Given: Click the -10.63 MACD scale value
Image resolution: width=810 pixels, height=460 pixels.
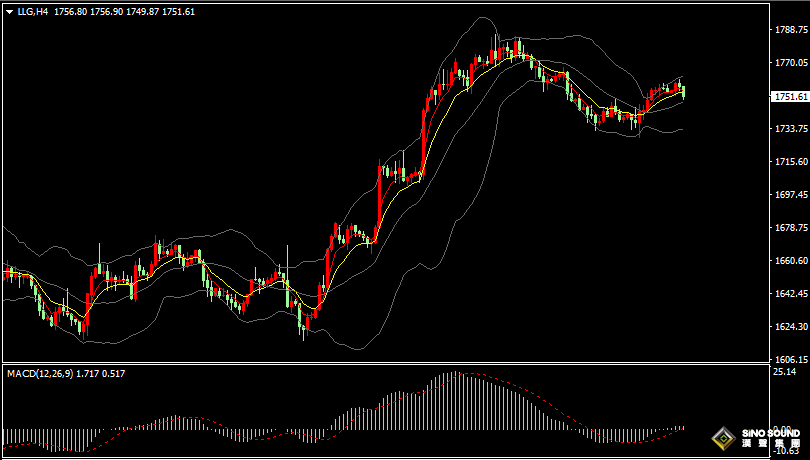Looking at the screenshot, I should 786,450.
